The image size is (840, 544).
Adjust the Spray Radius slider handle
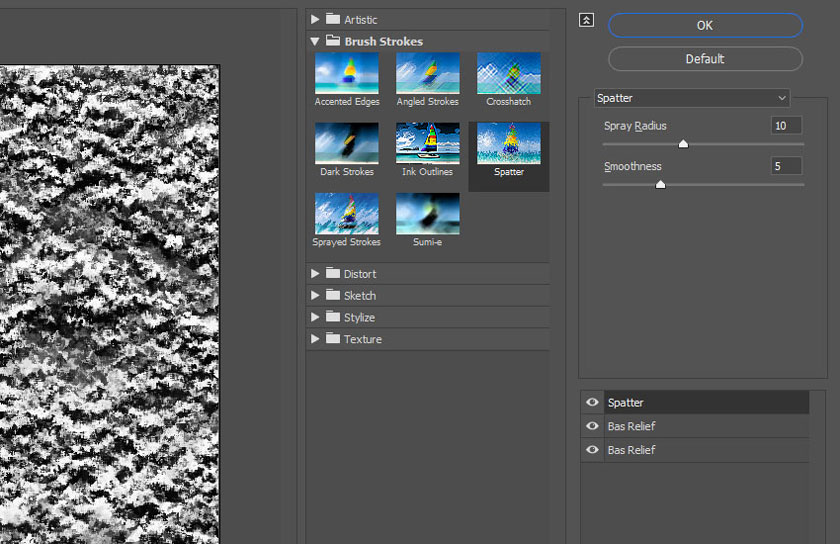tap(683, 144)
